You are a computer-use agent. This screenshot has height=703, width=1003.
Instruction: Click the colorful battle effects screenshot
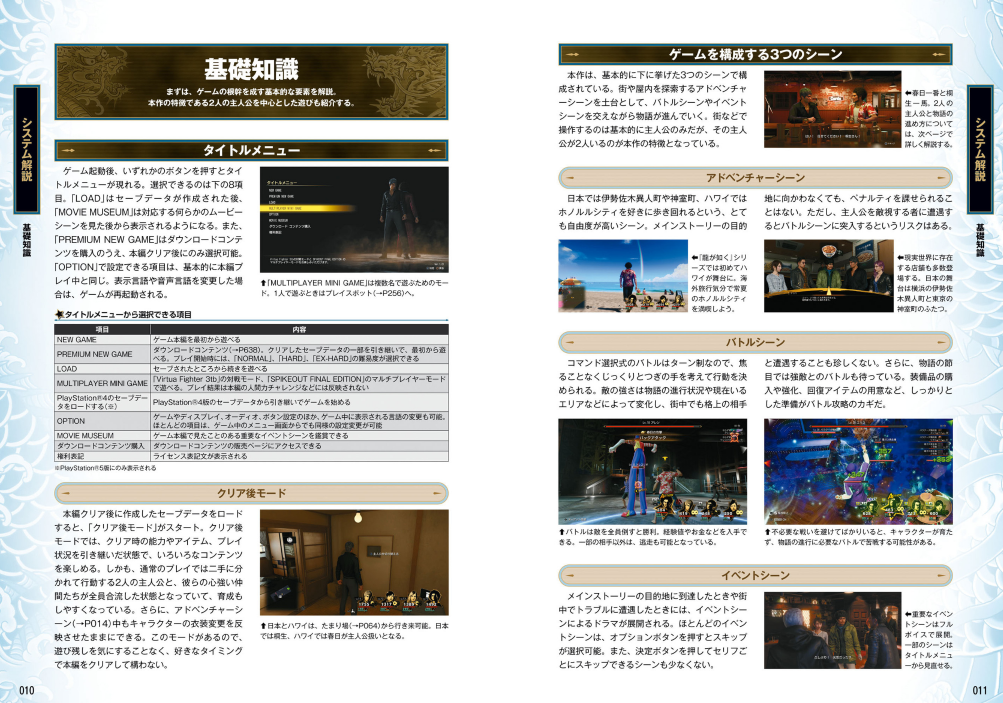pos(858,471)
